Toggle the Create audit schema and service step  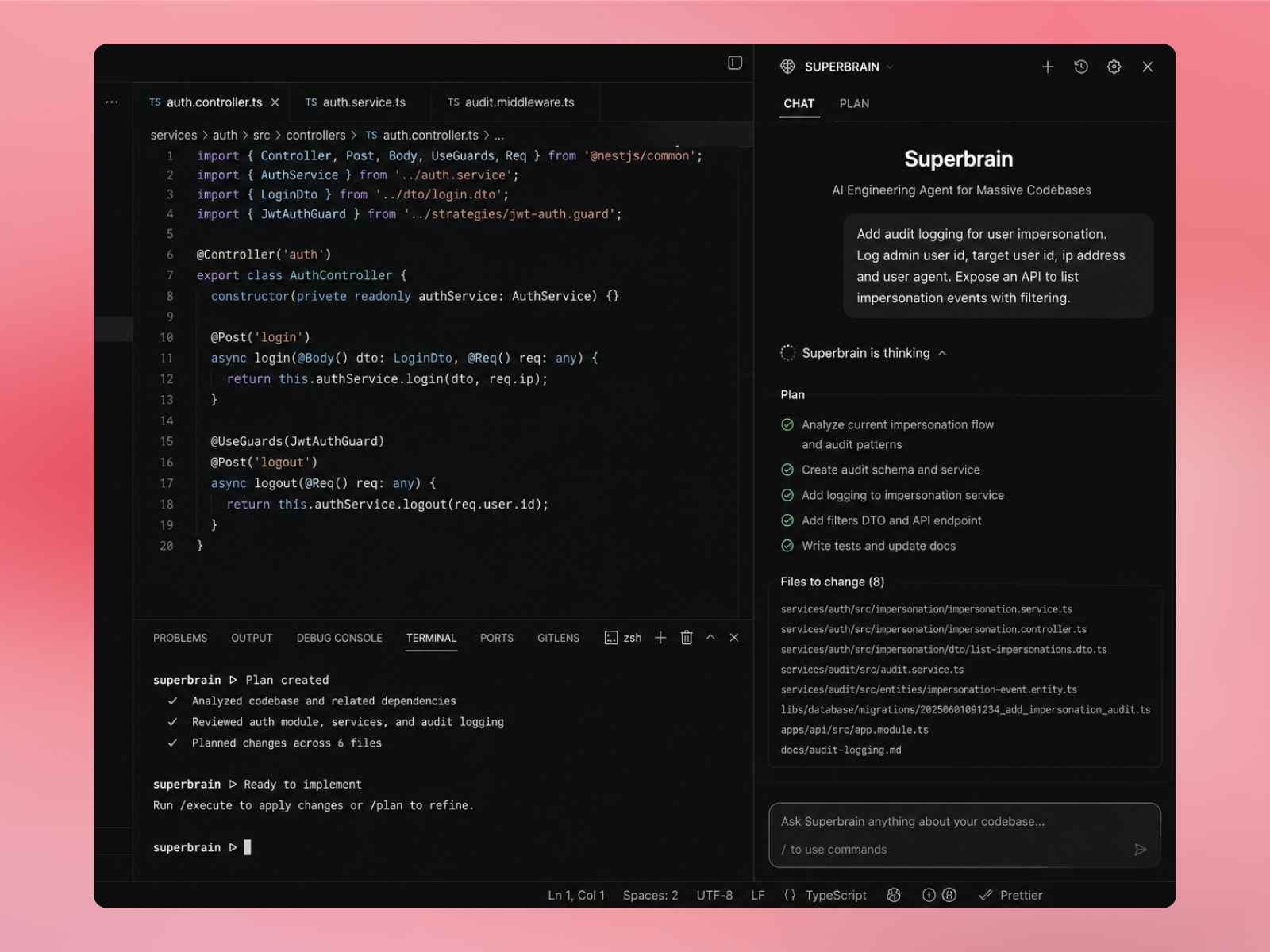tap(787, 470)
